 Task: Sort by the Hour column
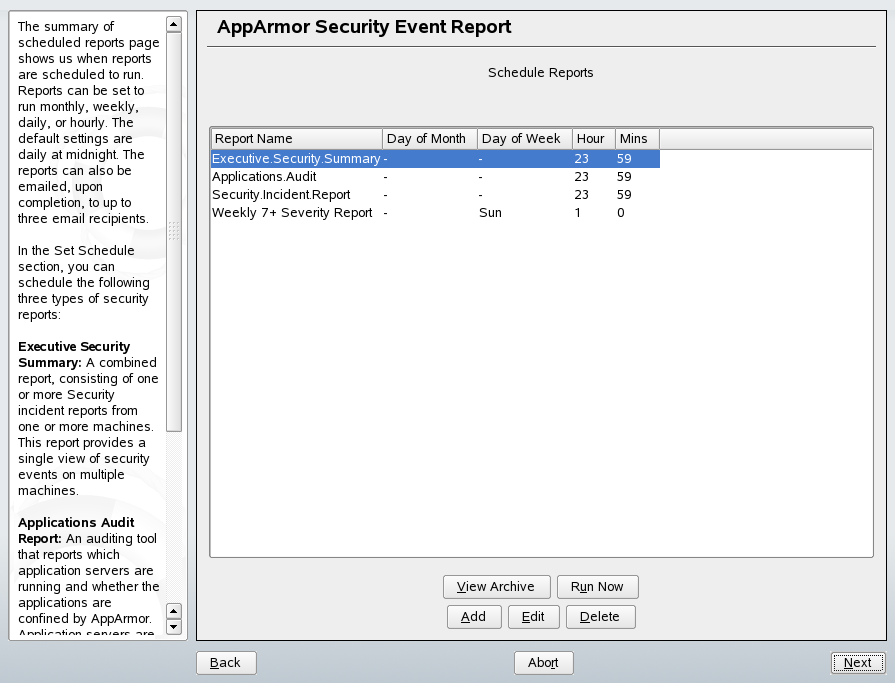tap(592, 138)
